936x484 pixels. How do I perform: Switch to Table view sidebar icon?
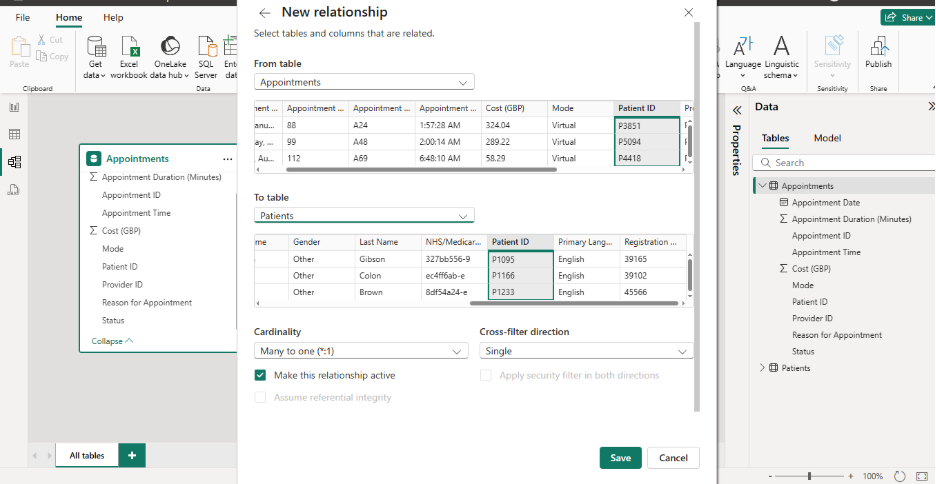[x=14, y=135]
